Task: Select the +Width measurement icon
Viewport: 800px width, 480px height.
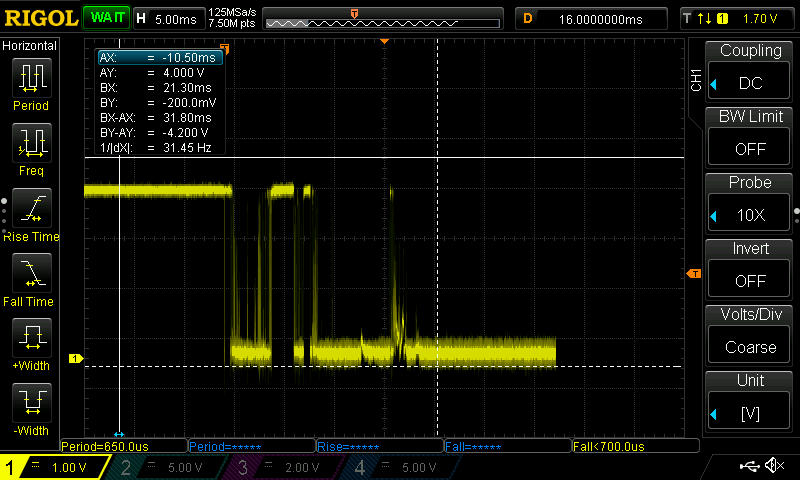Action: pos(31,339)
